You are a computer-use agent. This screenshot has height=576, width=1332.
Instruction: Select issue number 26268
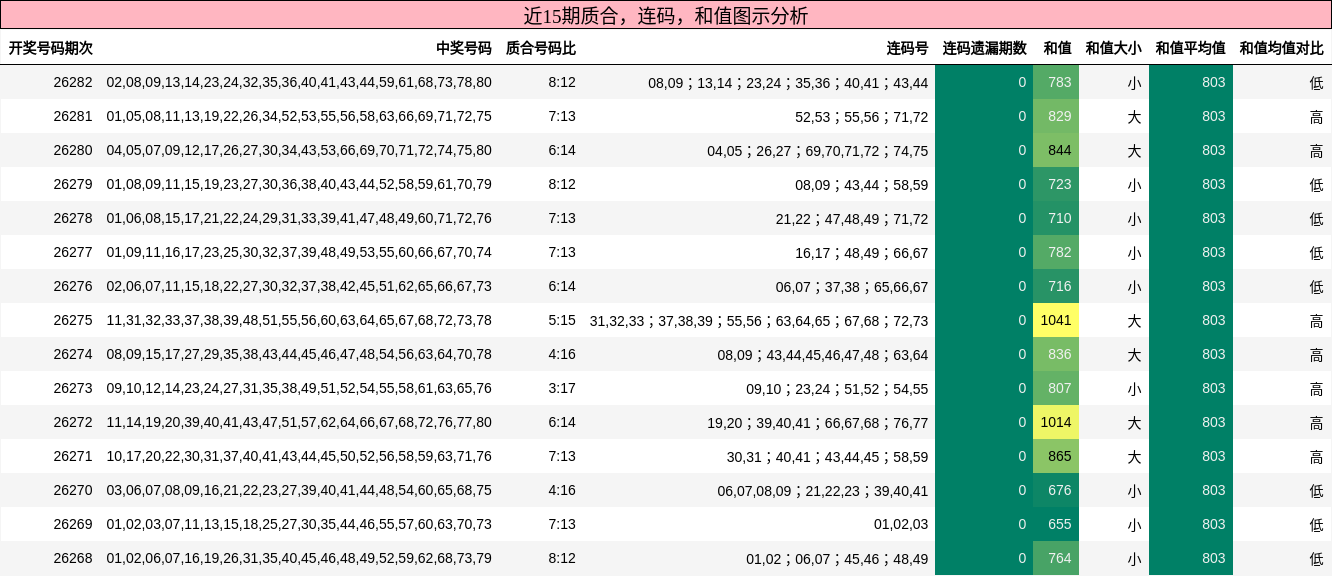click(73, 558)
